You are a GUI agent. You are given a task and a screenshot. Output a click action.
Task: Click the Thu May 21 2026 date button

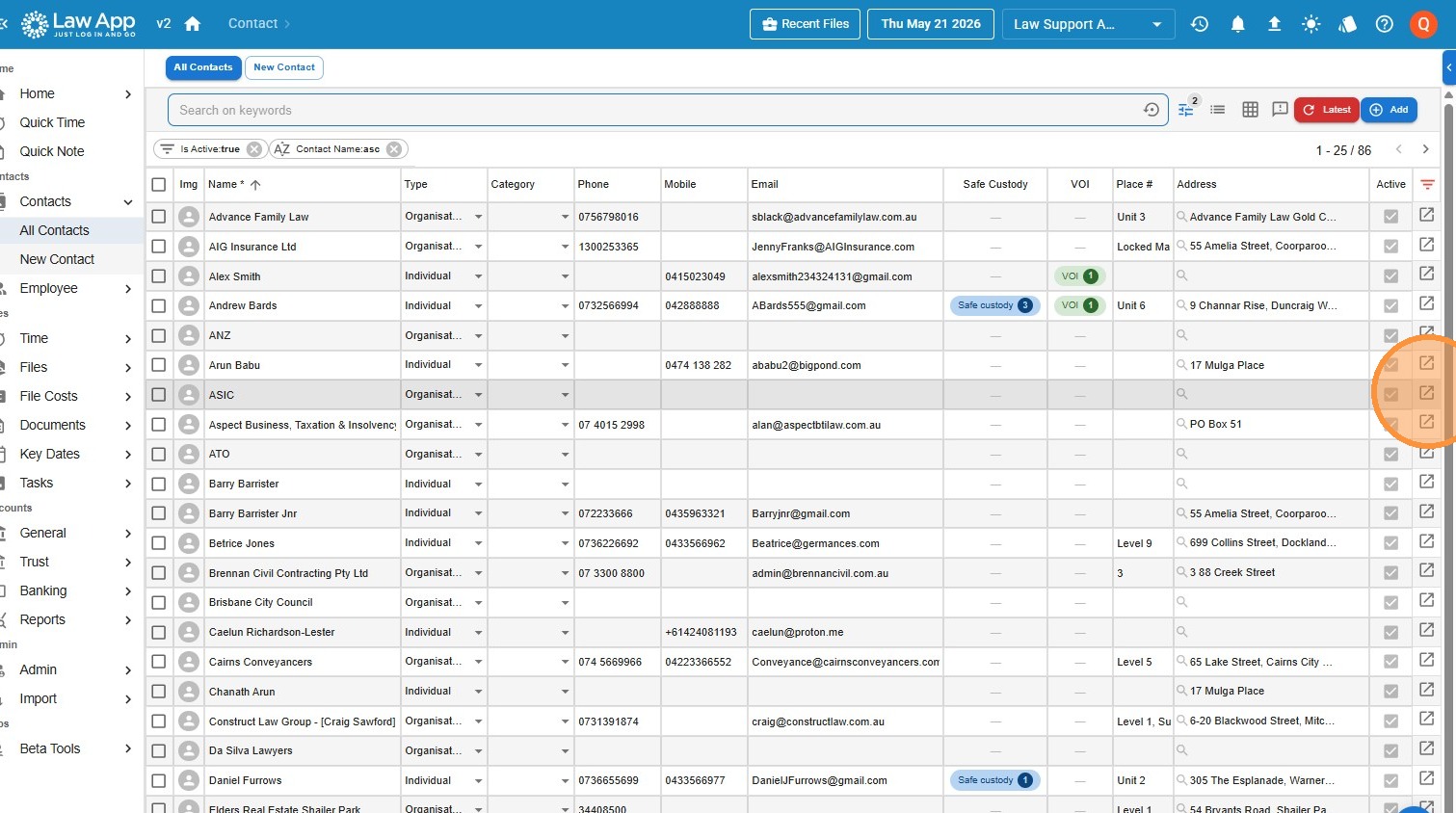pos(931,24)
